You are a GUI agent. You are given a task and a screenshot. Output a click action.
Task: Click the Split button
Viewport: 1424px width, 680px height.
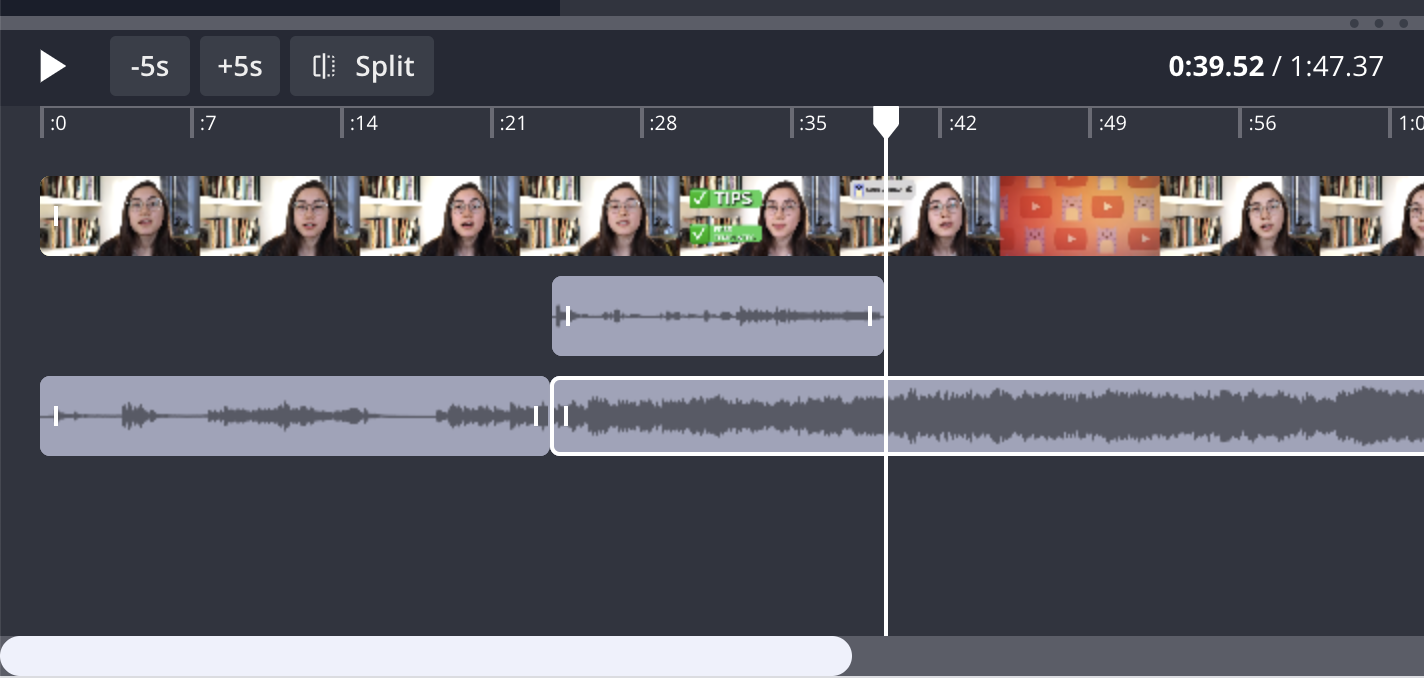pos(362,66)
